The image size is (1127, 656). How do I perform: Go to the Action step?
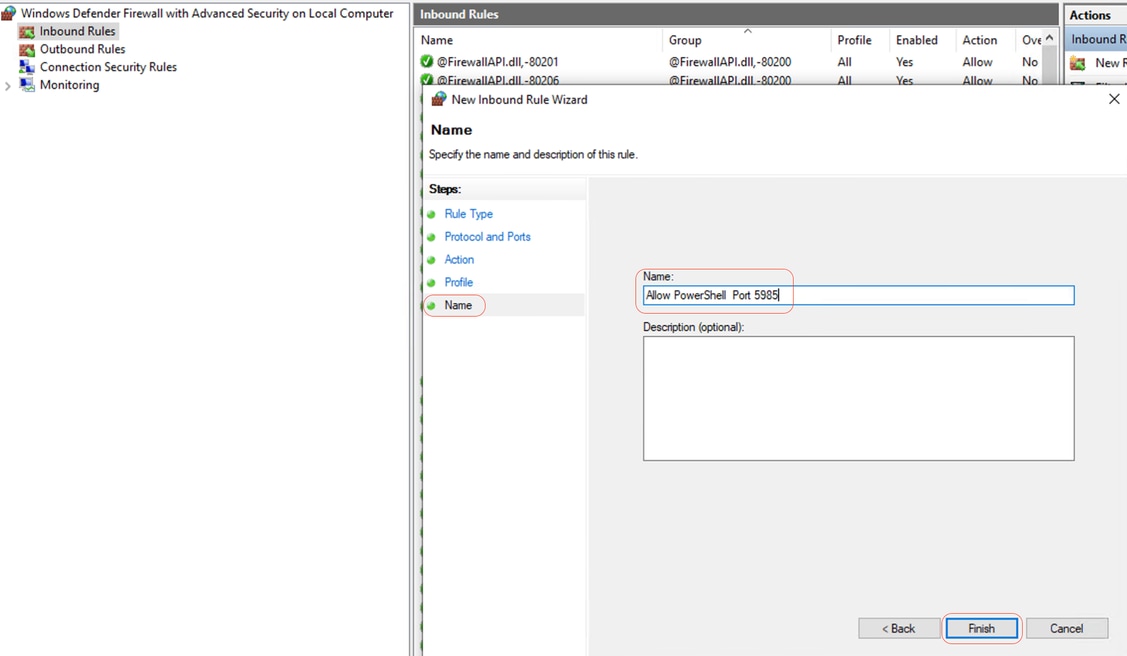[x=459, y=259]
